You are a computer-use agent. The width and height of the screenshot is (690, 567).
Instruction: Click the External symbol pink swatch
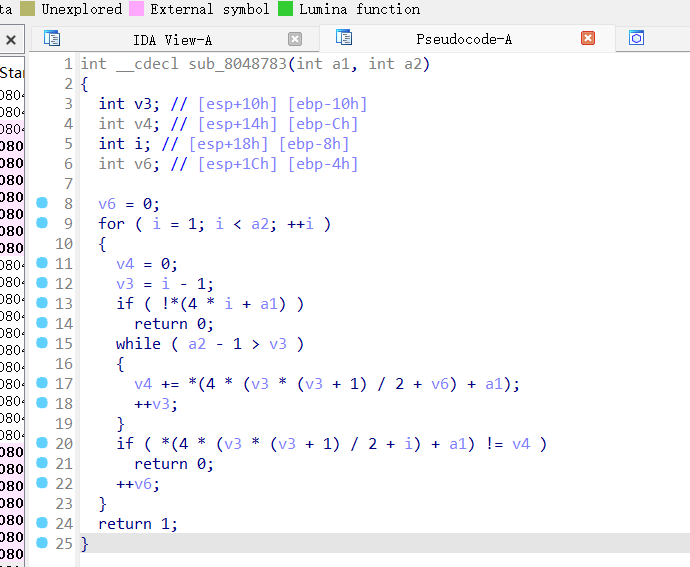click(136, 8)
